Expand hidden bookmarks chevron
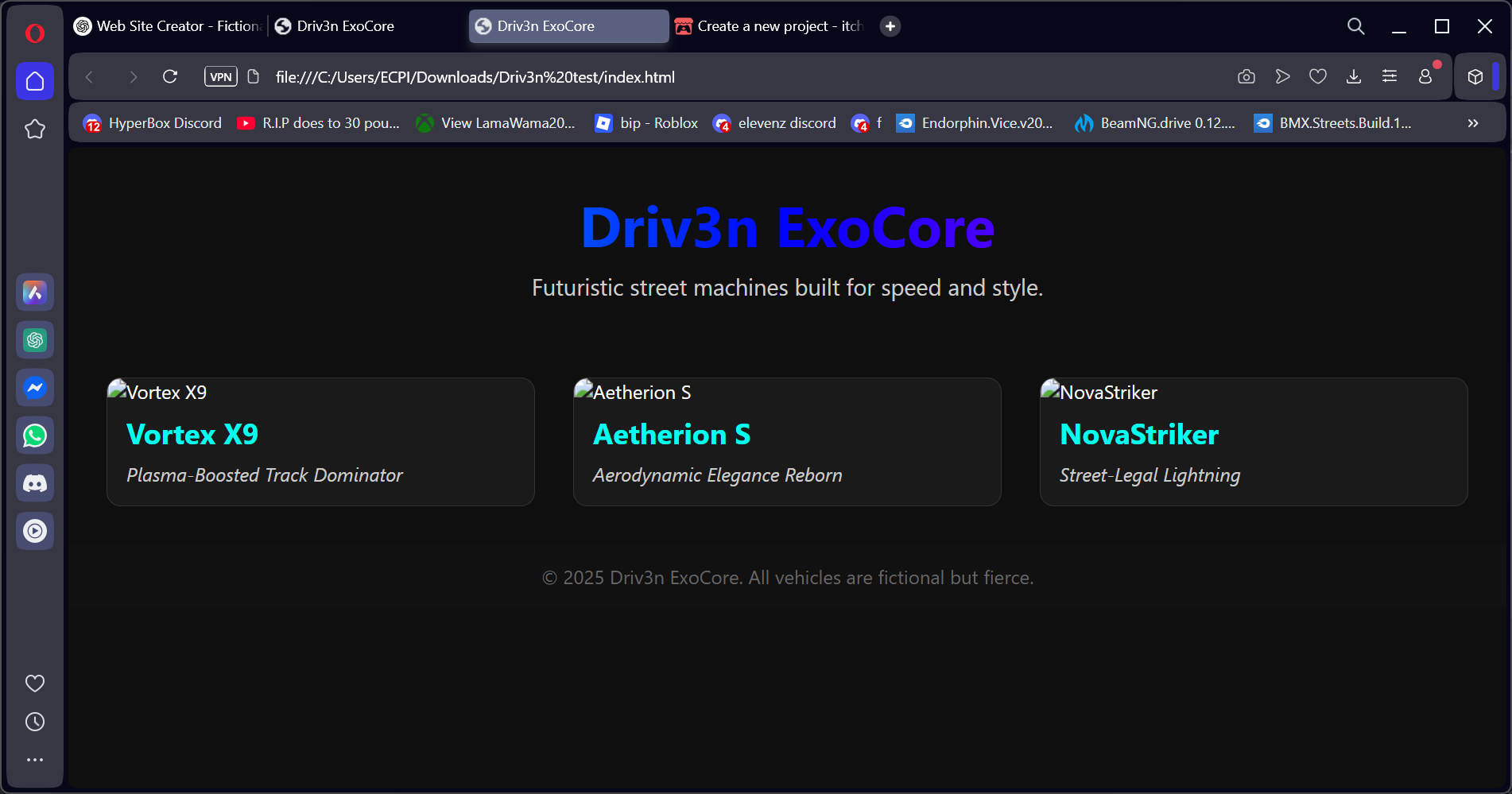The height and width of the screenshot is (794, 1512). tap(1473, 123)
